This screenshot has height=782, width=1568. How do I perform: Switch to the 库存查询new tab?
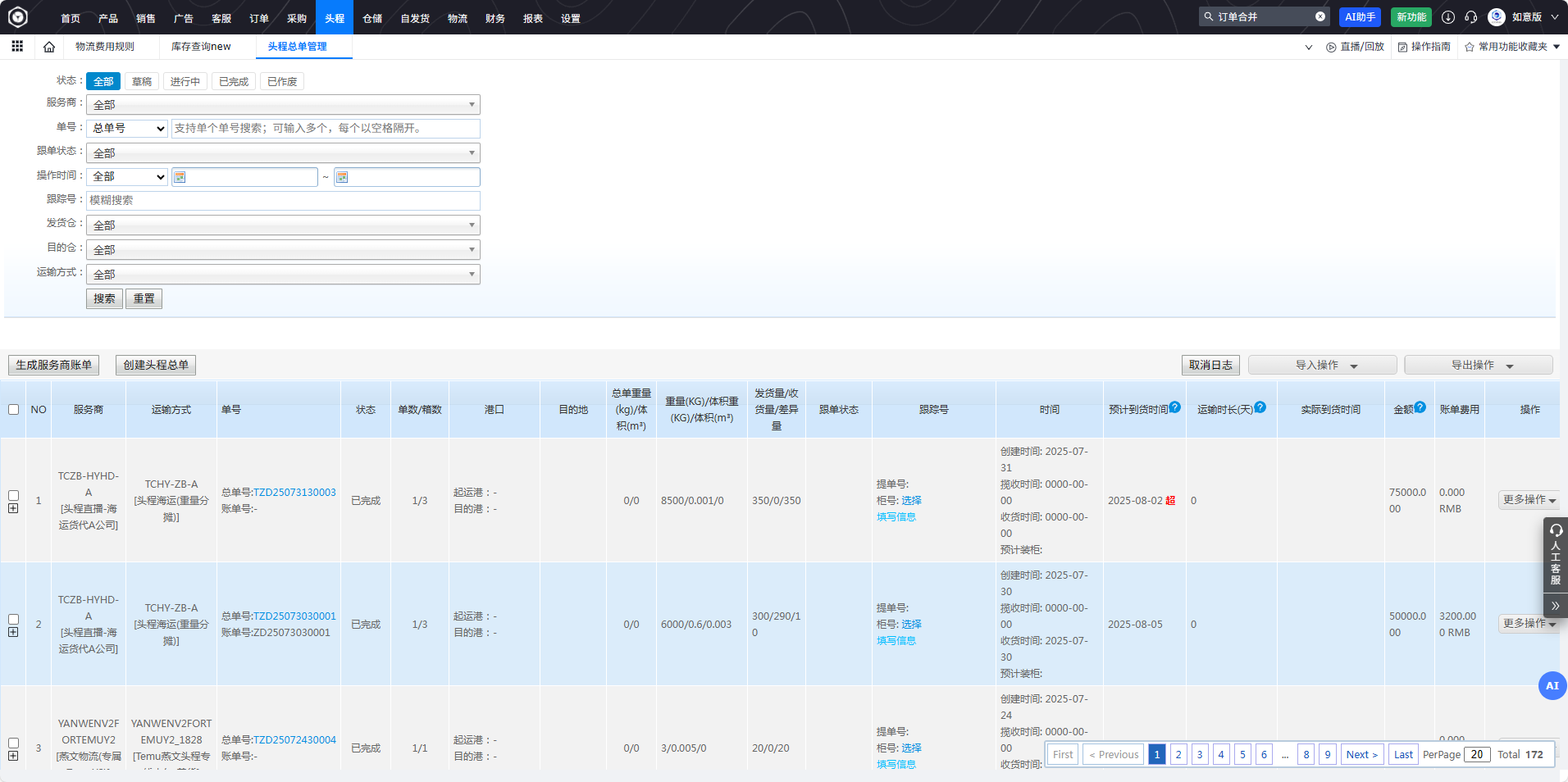point(201,47)
